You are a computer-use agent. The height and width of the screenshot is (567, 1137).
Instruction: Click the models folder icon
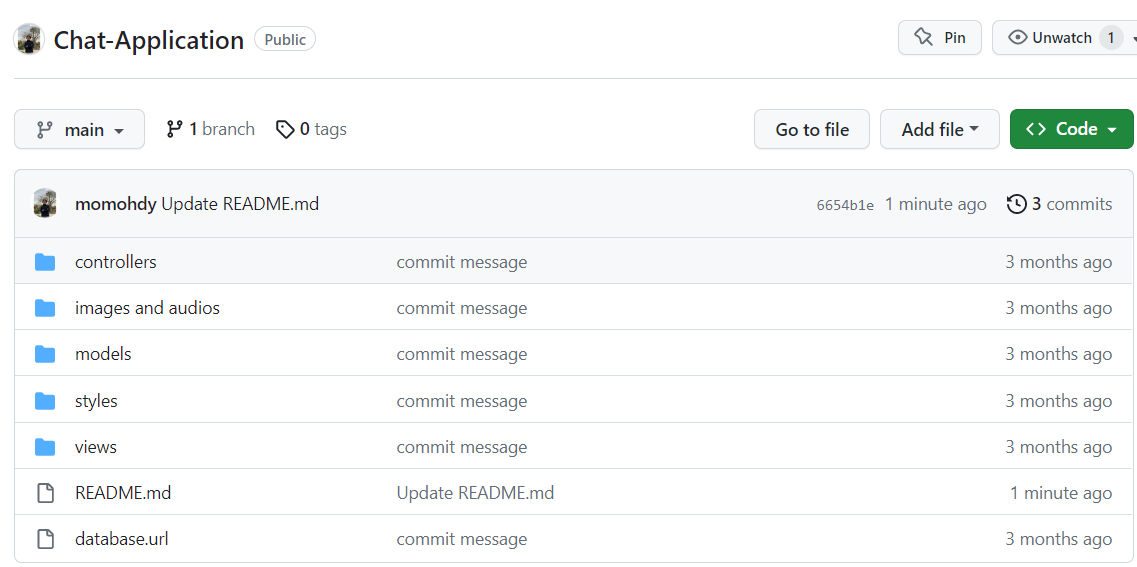(45, 354)
